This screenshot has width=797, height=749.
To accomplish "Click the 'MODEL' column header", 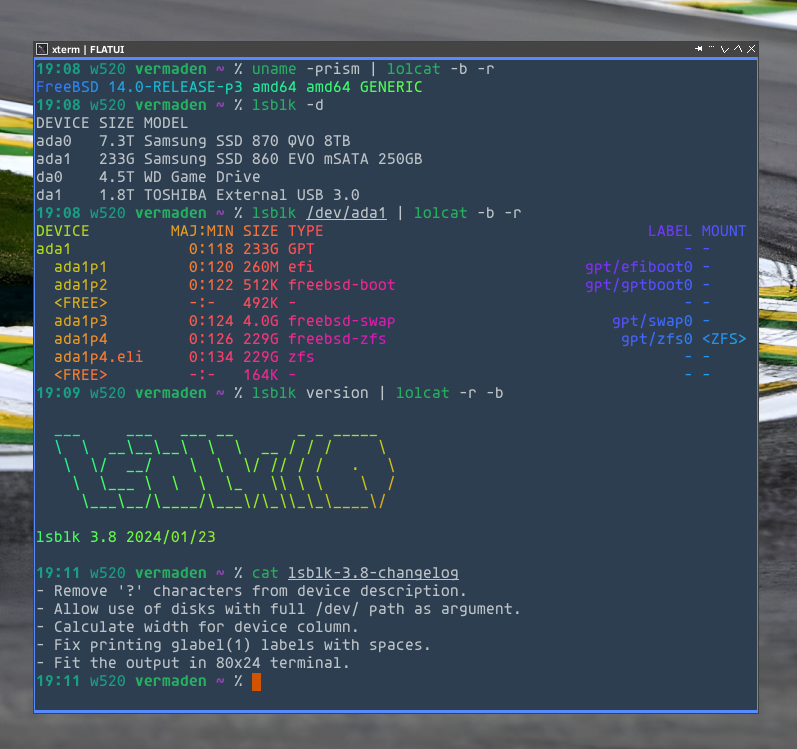I will pos(166,123).
